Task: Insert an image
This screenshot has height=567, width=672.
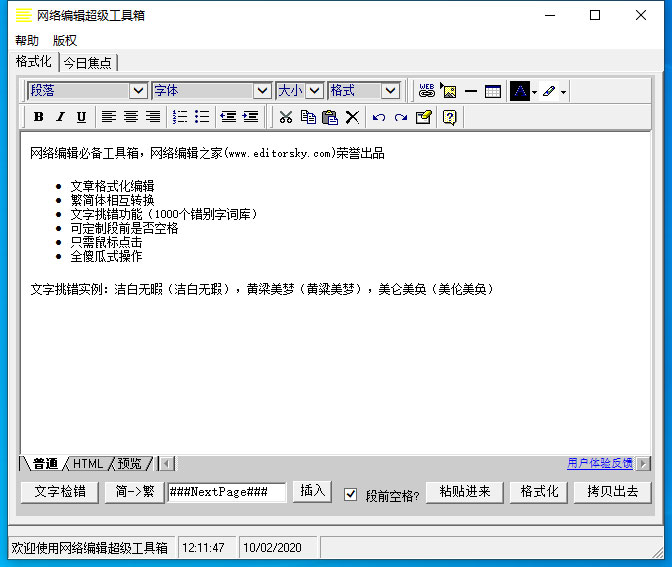Action: [x=449, y=91]
